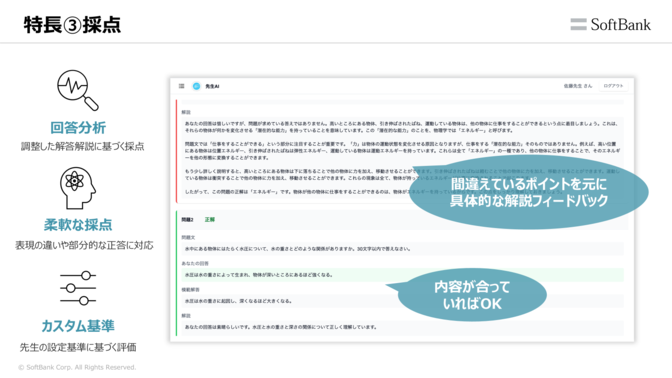Select paragraph starting あなたの回答は惜しいですが

click(402, 127)
